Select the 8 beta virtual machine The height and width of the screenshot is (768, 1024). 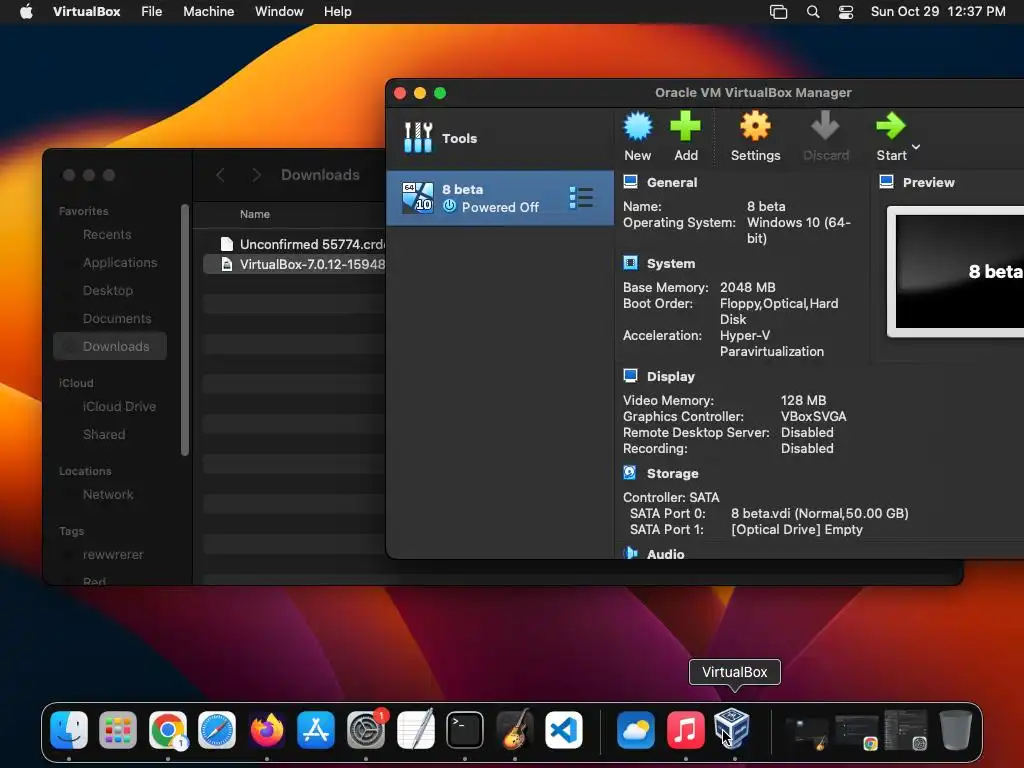(x=500, y=198)
